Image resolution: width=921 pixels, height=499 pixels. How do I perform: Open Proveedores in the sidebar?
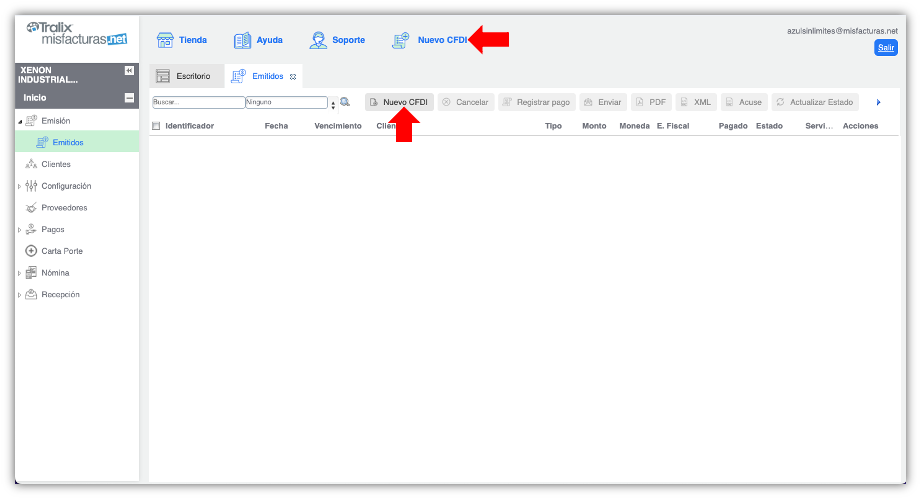click(63, 208)
